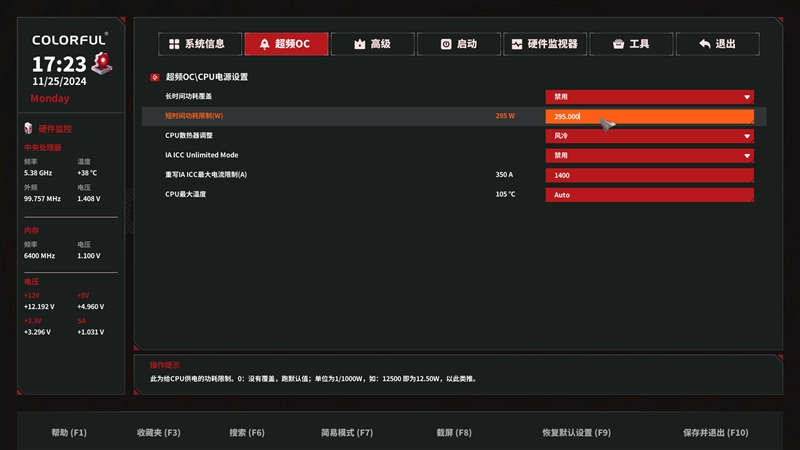Click the Monday weekday text
The image size is (800, 450).
pyautogui.click(x=49, y=98)
